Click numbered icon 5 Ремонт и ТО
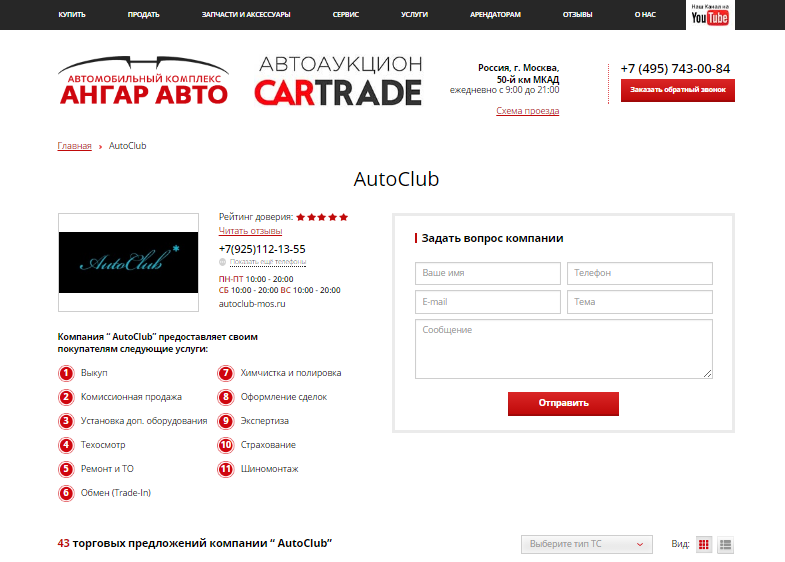This screenshot has width=785, height=562. pos(66,469)
